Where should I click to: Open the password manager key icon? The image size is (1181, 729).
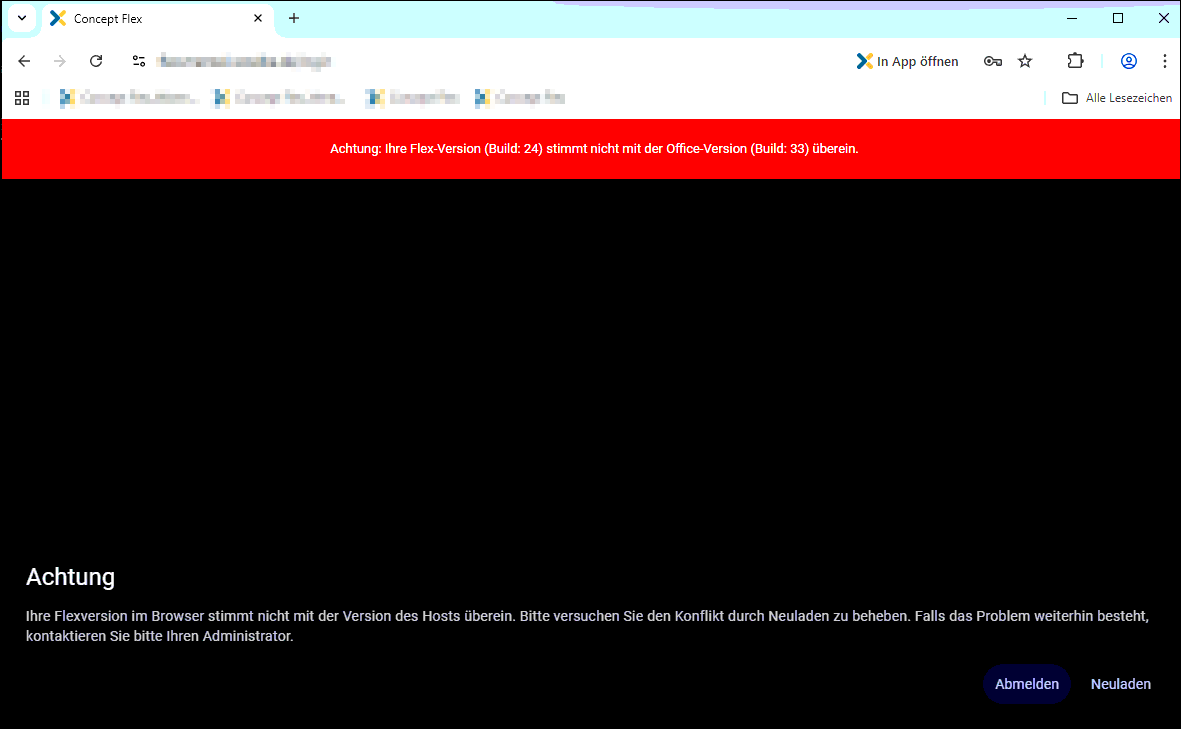tap(992, 61)
